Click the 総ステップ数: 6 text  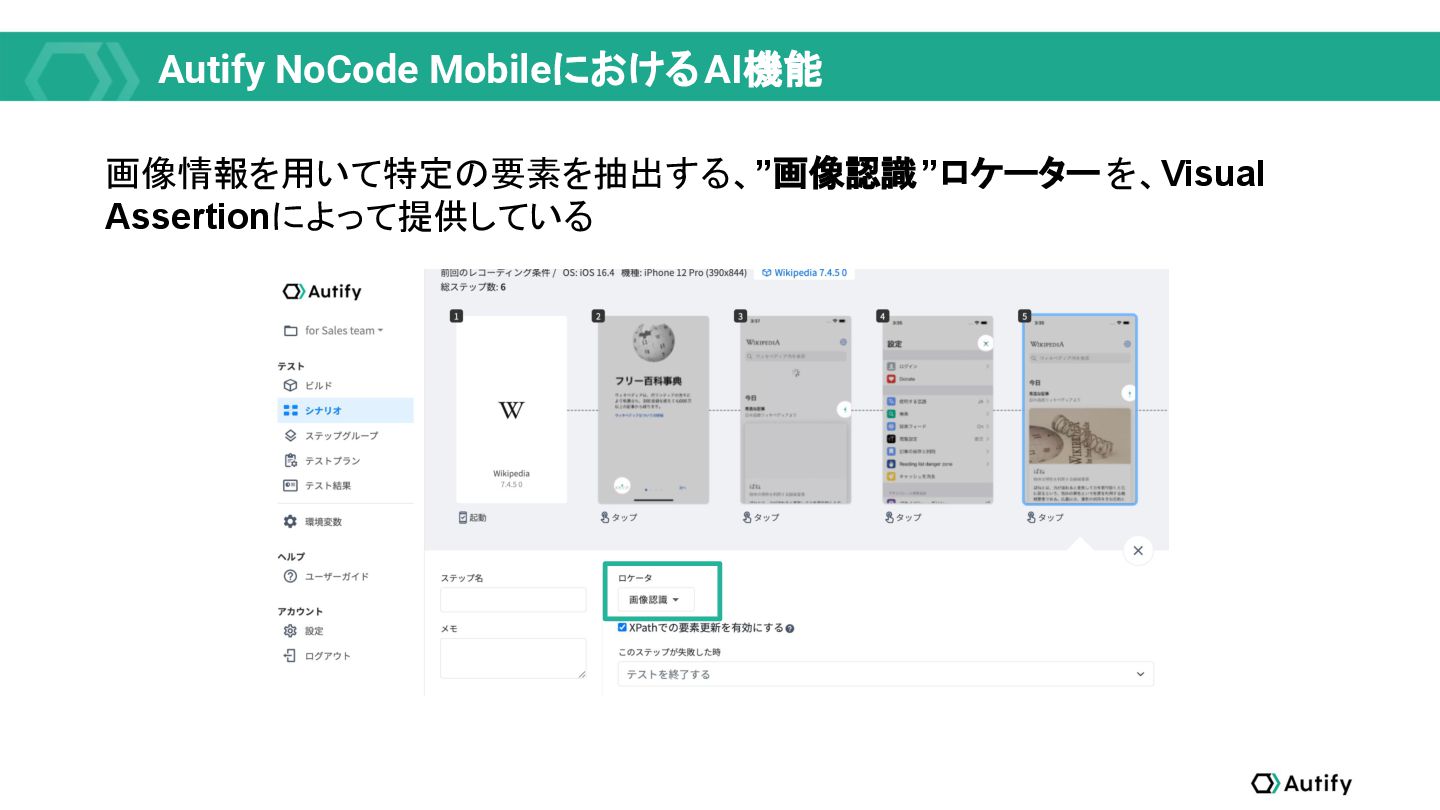pos(473,287)
